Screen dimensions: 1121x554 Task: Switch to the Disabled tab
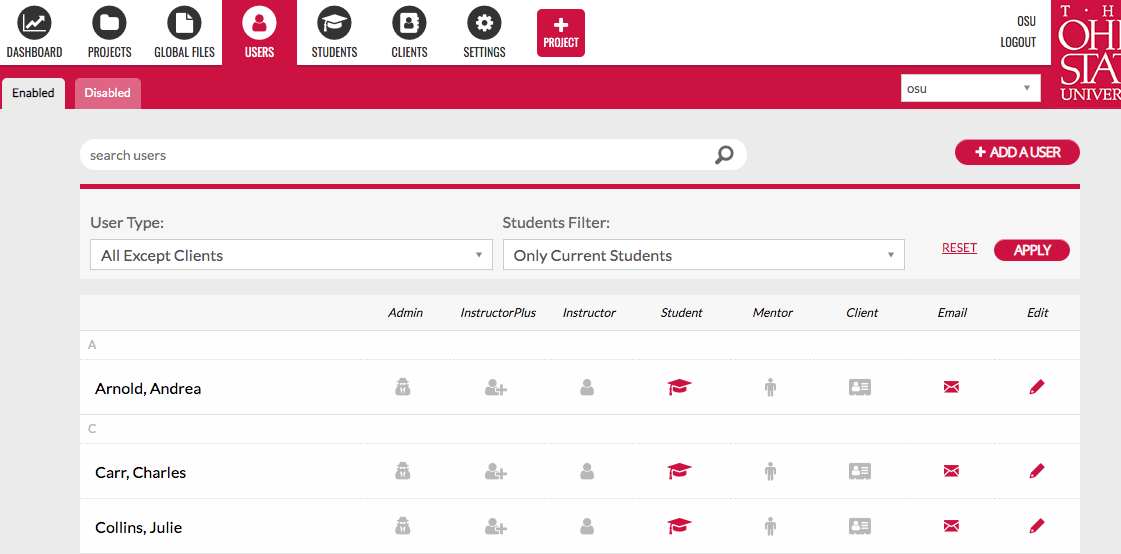click(107, 93)
